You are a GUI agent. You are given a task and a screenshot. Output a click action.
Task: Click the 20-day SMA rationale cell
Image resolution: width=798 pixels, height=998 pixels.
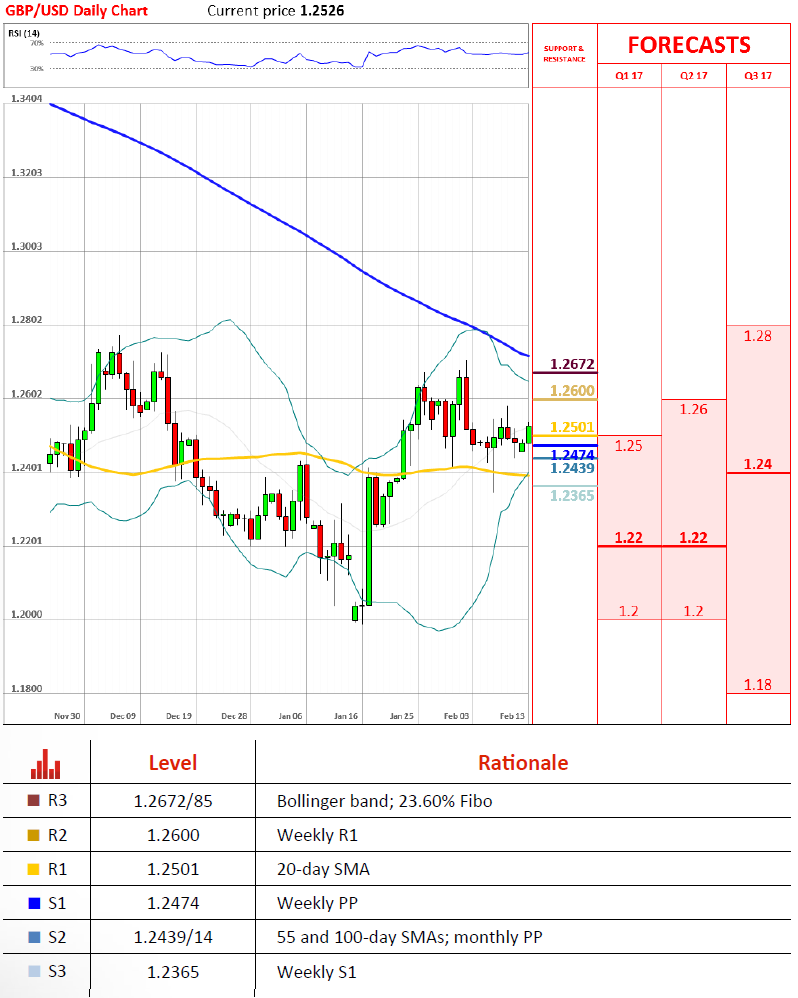coord(323,869)
